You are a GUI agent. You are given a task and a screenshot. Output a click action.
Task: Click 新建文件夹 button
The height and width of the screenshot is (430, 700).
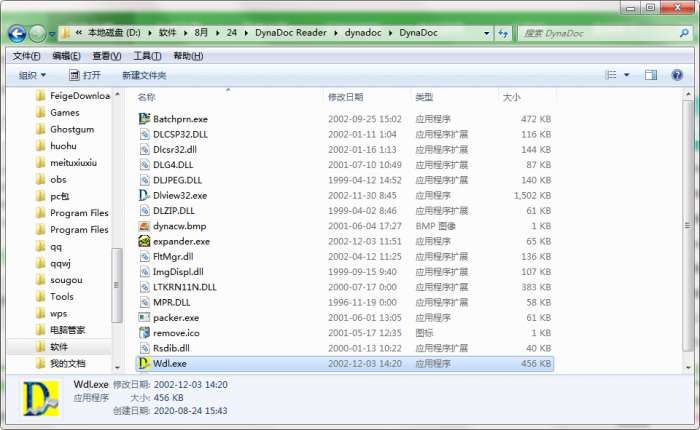(144, 75)
